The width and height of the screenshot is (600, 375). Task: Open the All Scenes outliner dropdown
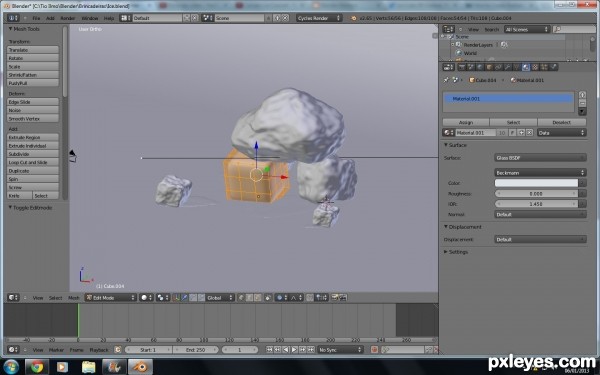click(527, 29)
